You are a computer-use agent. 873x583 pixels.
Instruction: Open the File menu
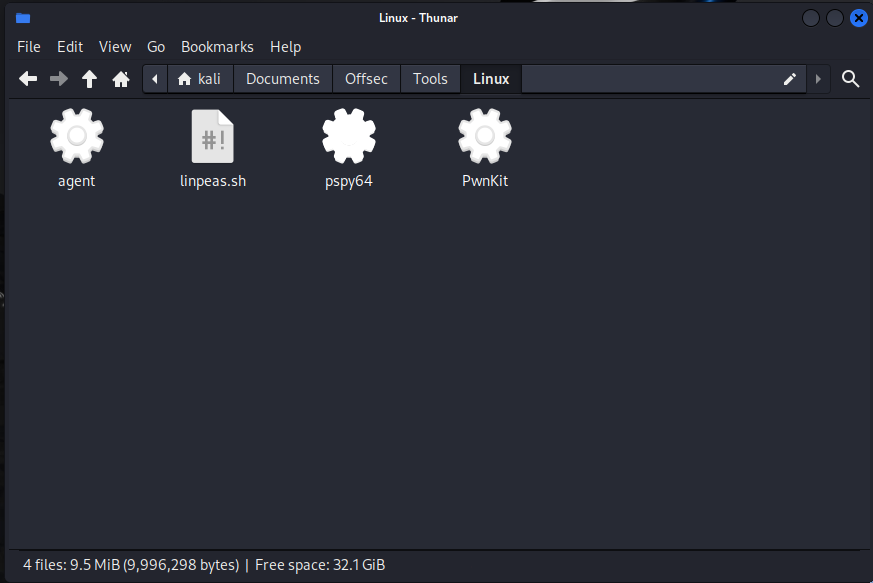click(29, 47)
